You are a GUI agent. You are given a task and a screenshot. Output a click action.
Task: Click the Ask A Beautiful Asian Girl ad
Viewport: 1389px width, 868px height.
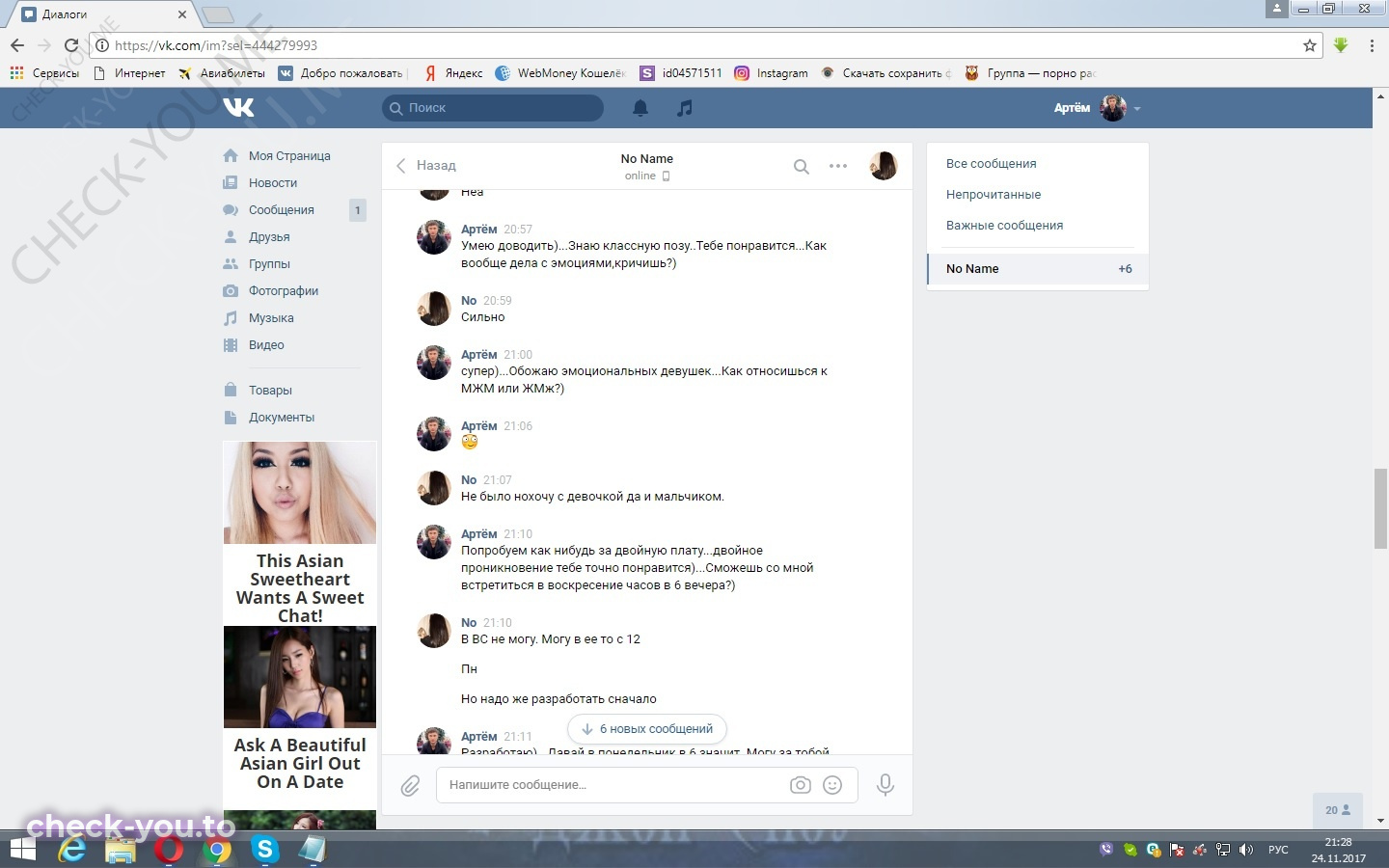click(300, 709)
